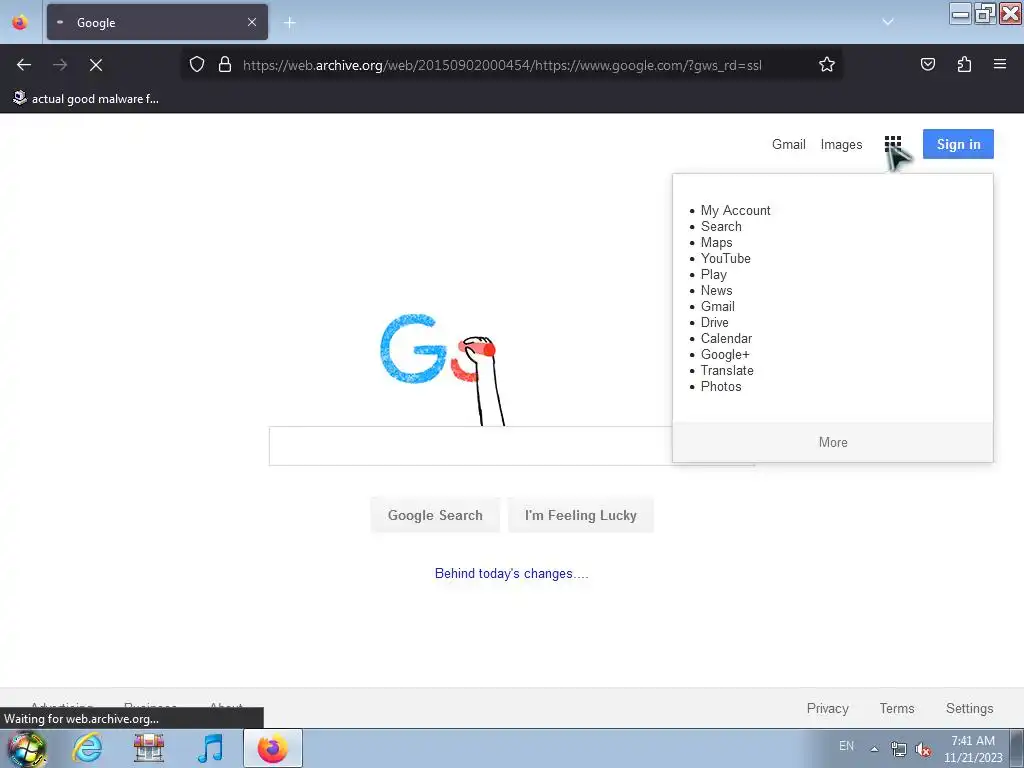This screenshot has height=768, width=1024.
Task: Choose Translate in apps menu
Action: tap(727, 370)
